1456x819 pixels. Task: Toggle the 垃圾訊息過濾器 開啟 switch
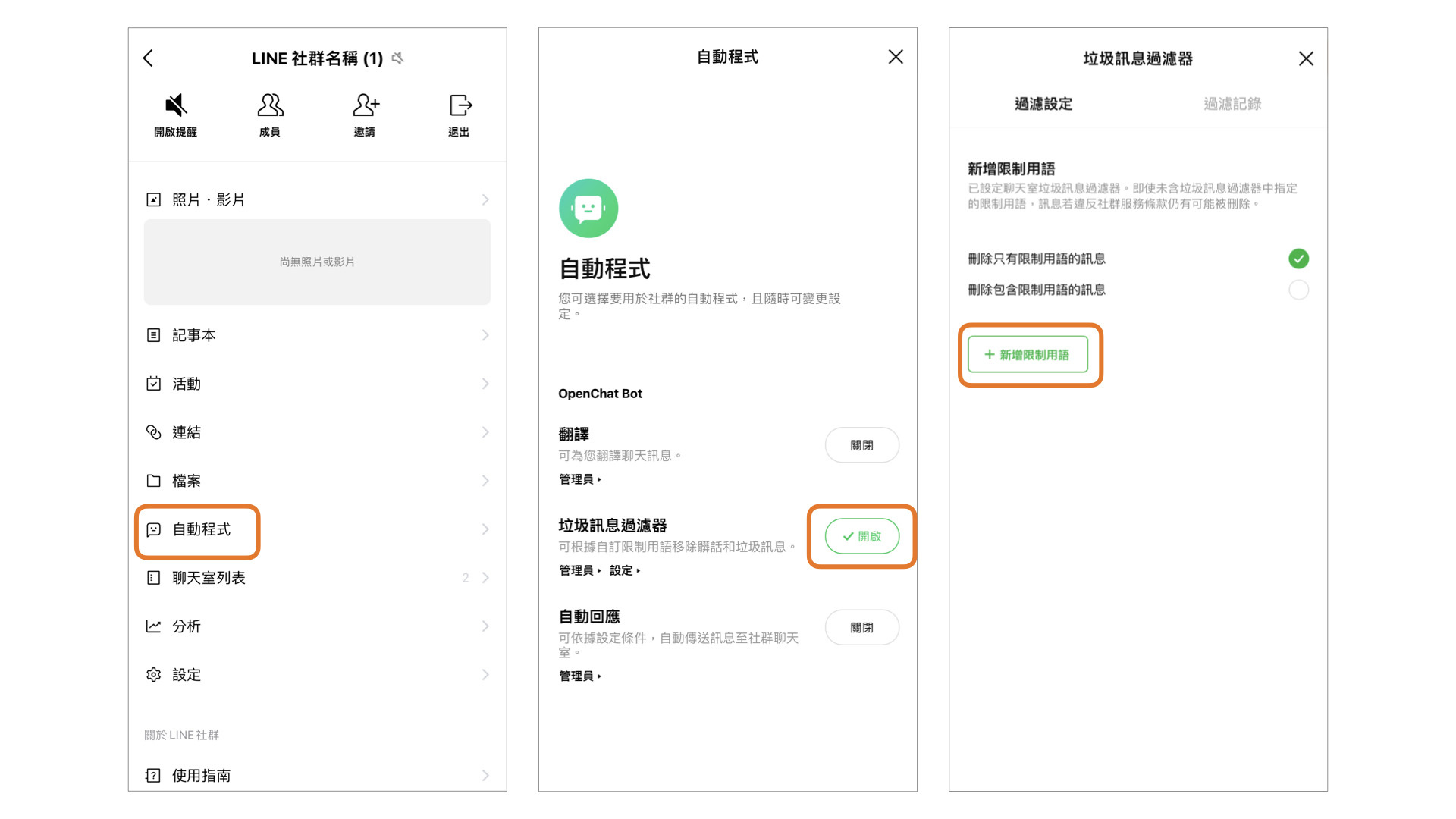pos(862,536)
